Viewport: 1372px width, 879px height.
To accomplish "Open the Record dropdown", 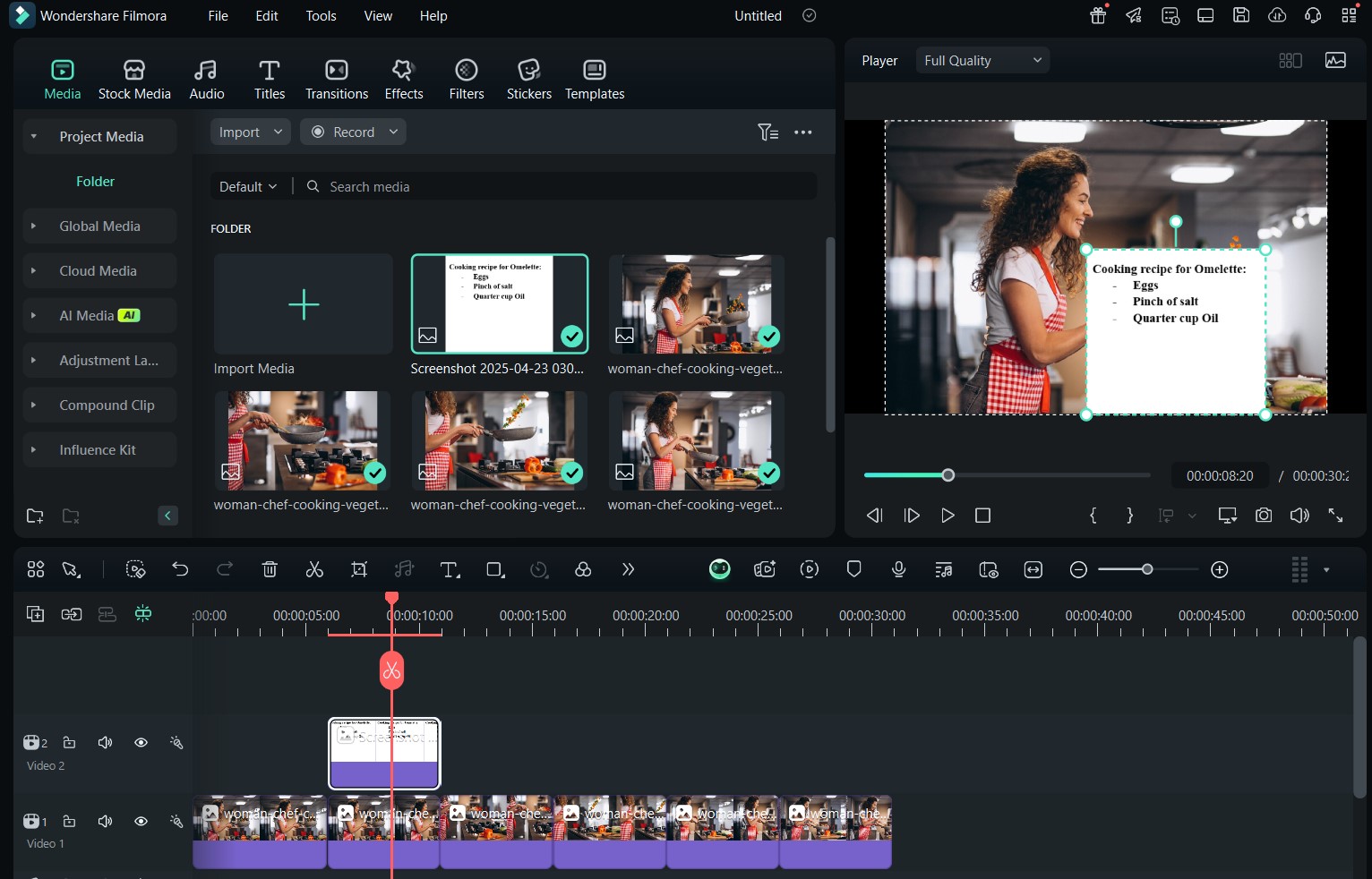I will 353,132.
